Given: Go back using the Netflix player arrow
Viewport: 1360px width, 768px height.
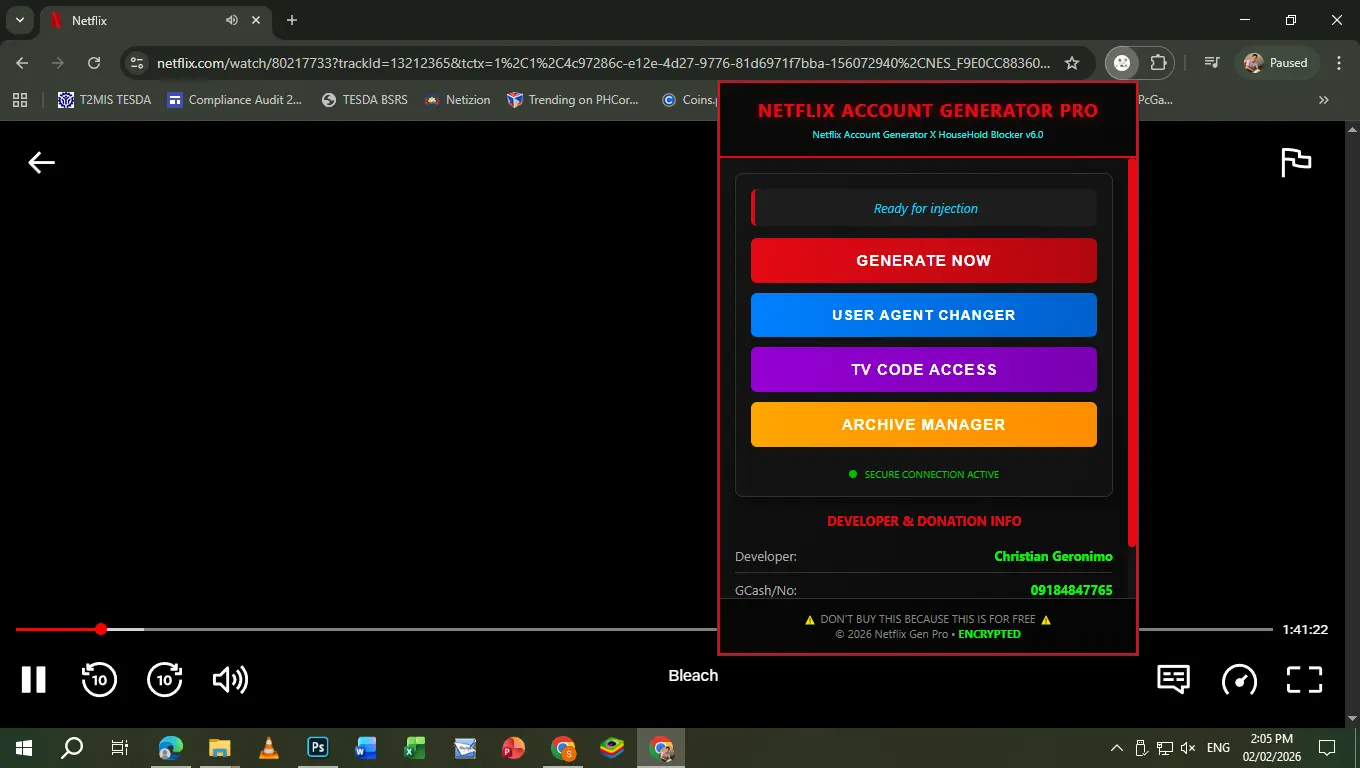Looking at the screenshot, I should click(x=41, y=162).
